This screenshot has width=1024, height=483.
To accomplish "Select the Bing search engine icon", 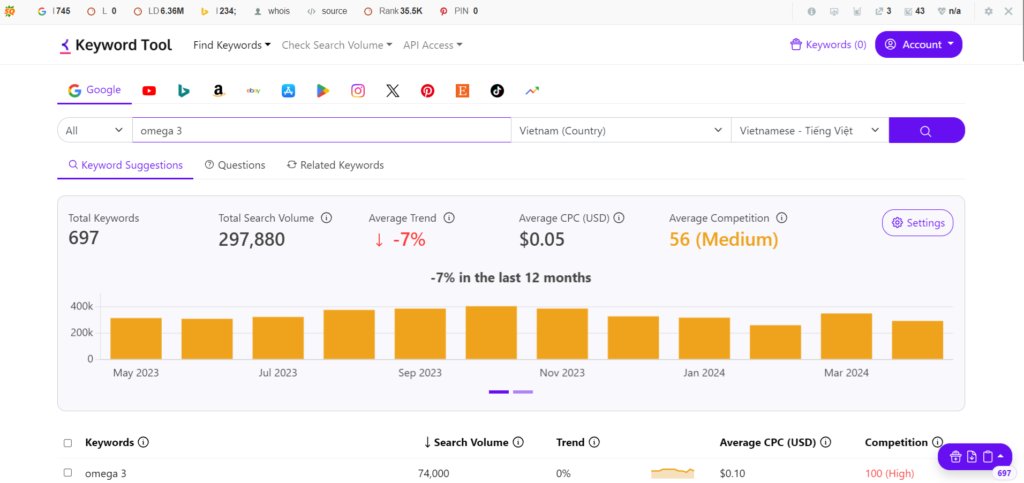I will tap(184, 91).
